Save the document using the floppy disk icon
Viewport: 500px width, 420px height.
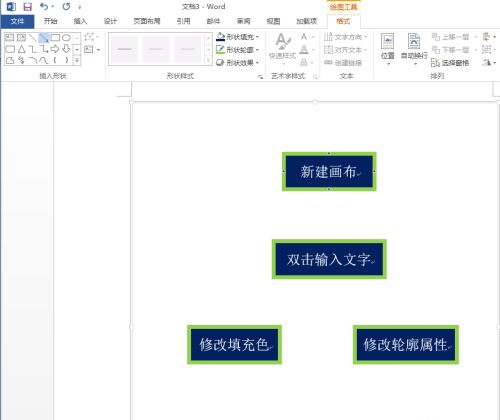27,7
